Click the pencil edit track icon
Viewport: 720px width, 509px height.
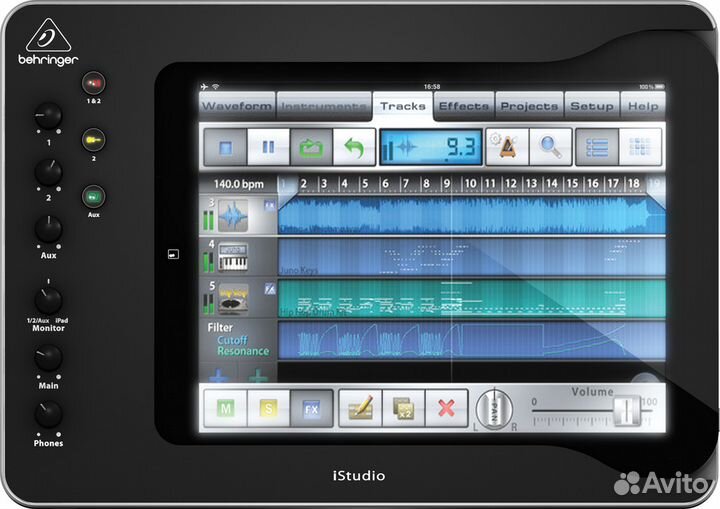[x=360, y=408]
